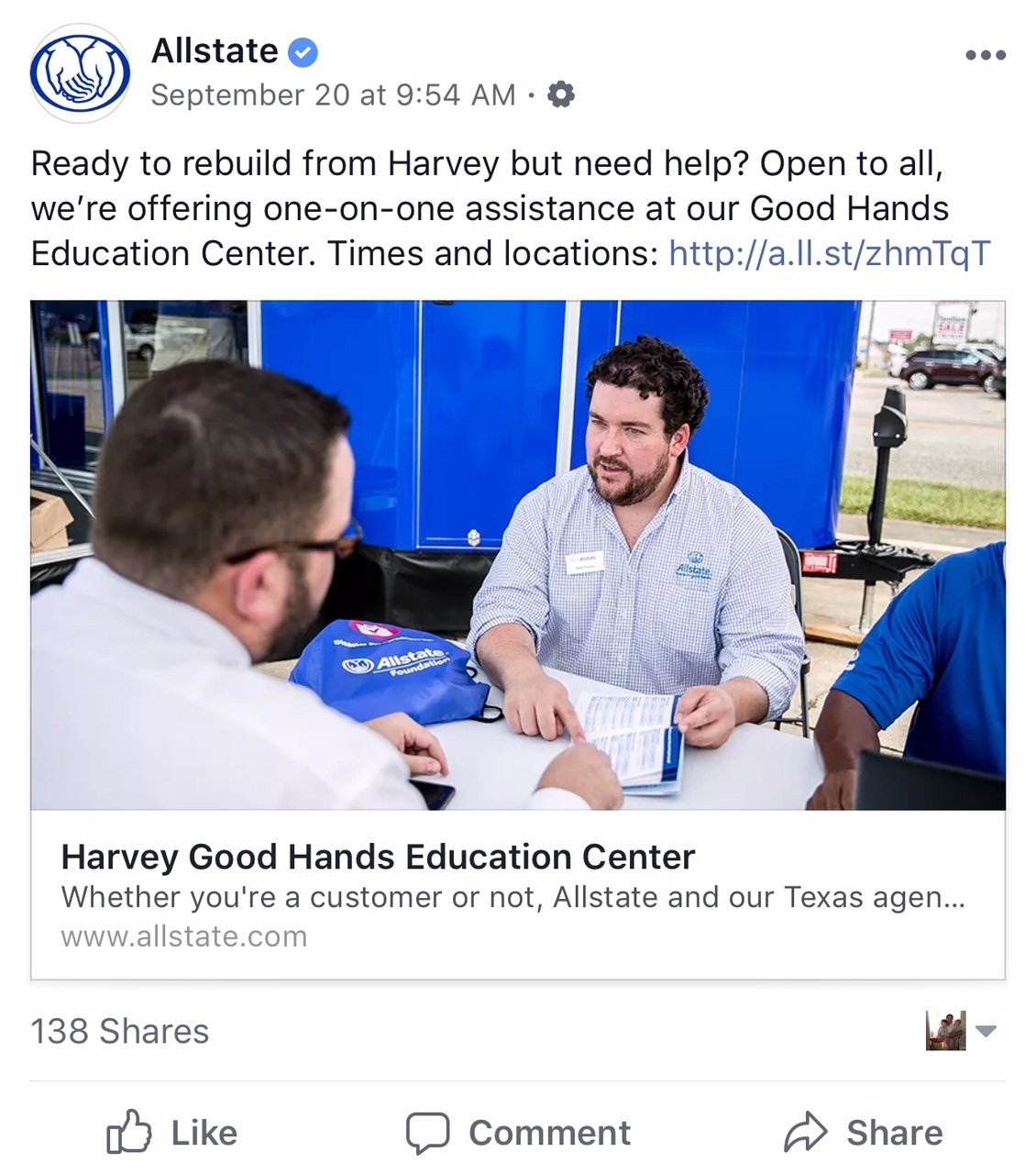Open the Harvey education center photo
1036x1174 pixels.
point(518,555)
